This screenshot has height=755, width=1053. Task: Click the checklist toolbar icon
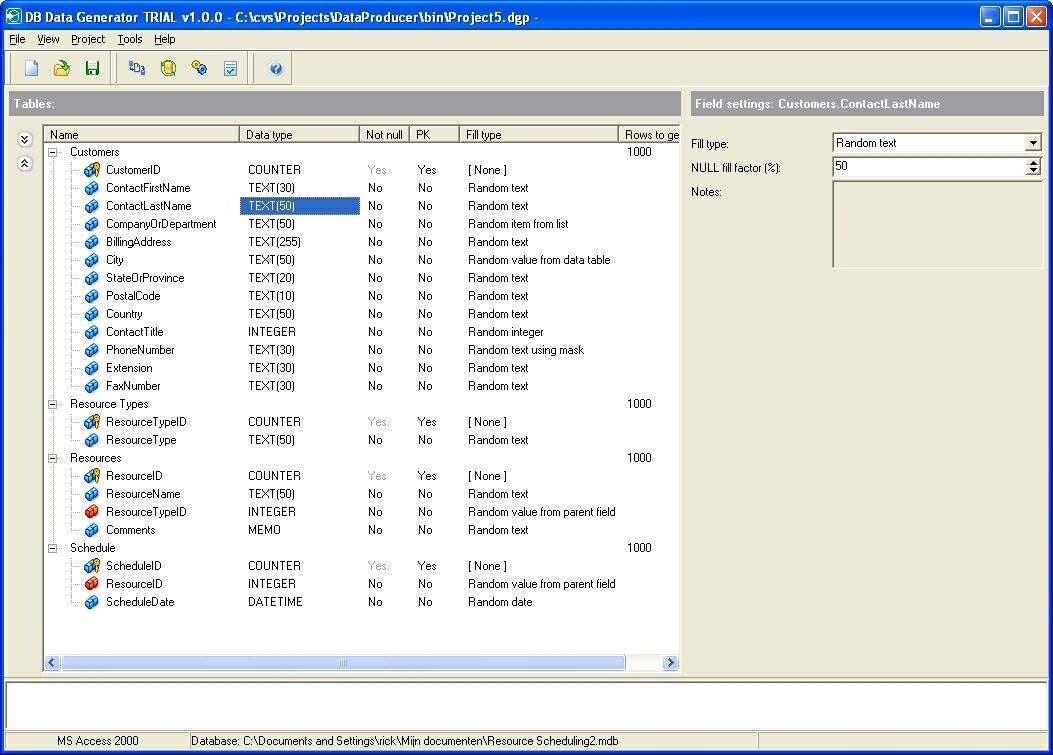(x=230, y=68)
